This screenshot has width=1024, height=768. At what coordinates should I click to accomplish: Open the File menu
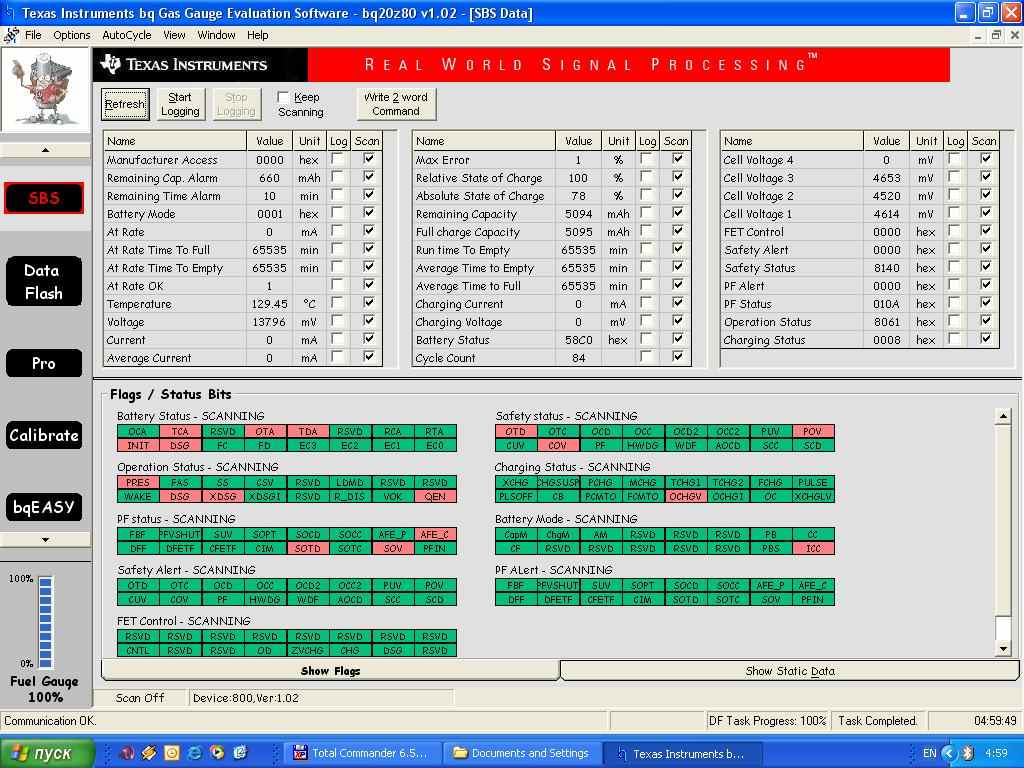point(33,35)
